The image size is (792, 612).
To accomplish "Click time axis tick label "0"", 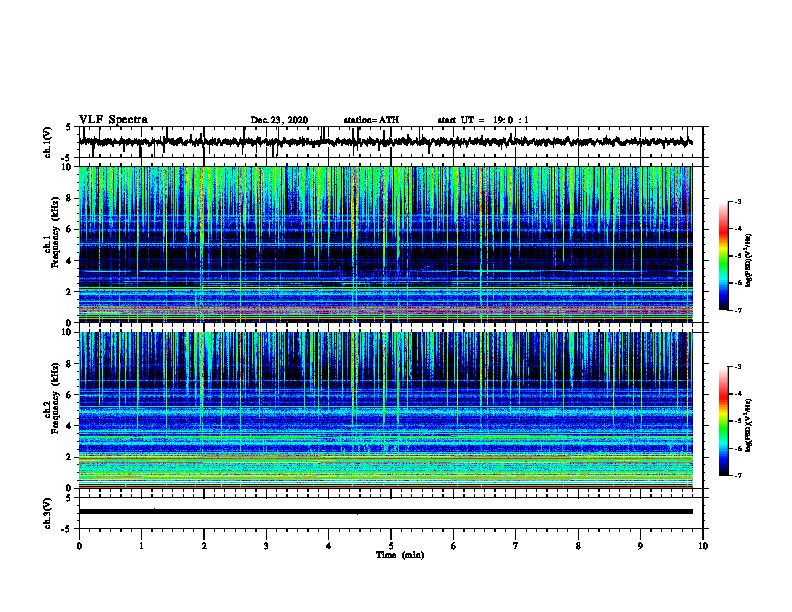I will (x=79, y=546).
